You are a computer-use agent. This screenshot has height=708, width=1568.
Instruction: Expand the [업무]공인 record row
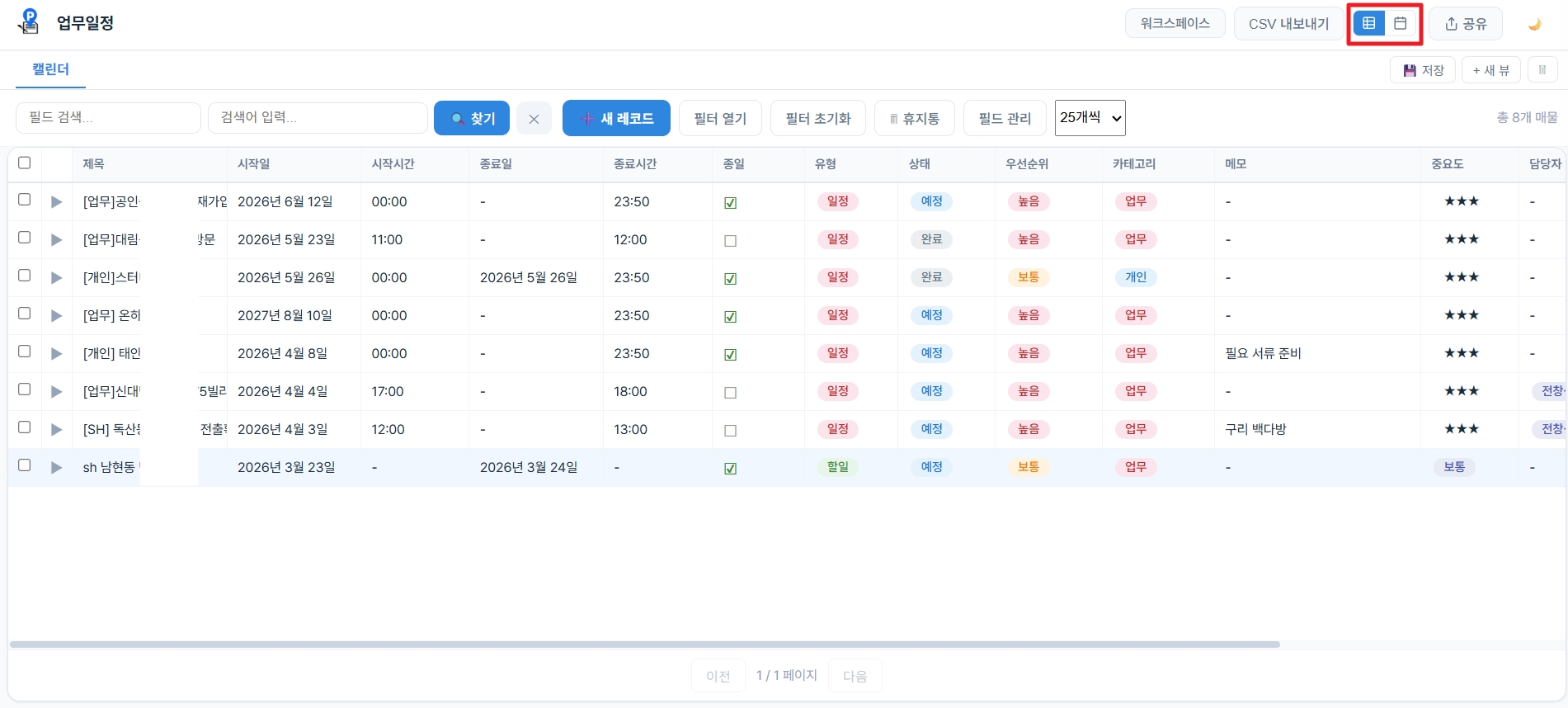point(56,202)
